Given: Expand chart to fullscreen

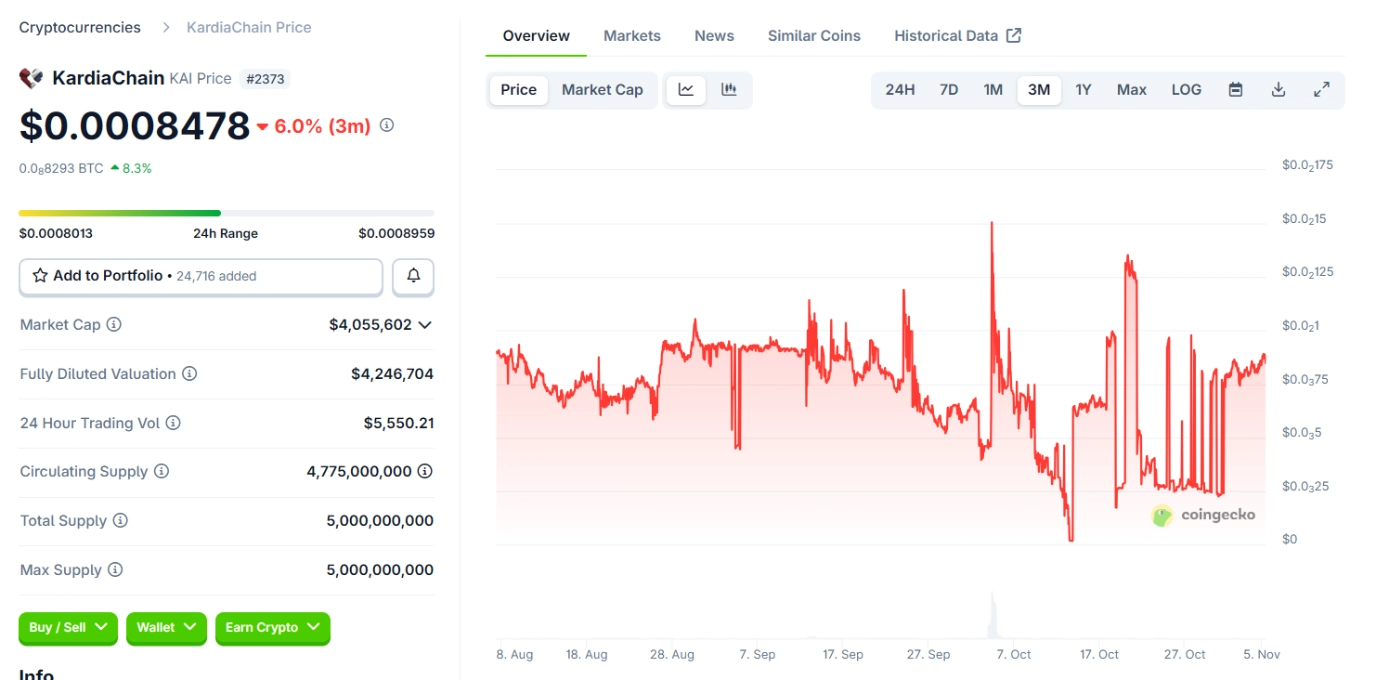Looking at the screenshot, I should [x=1321, y=90].
